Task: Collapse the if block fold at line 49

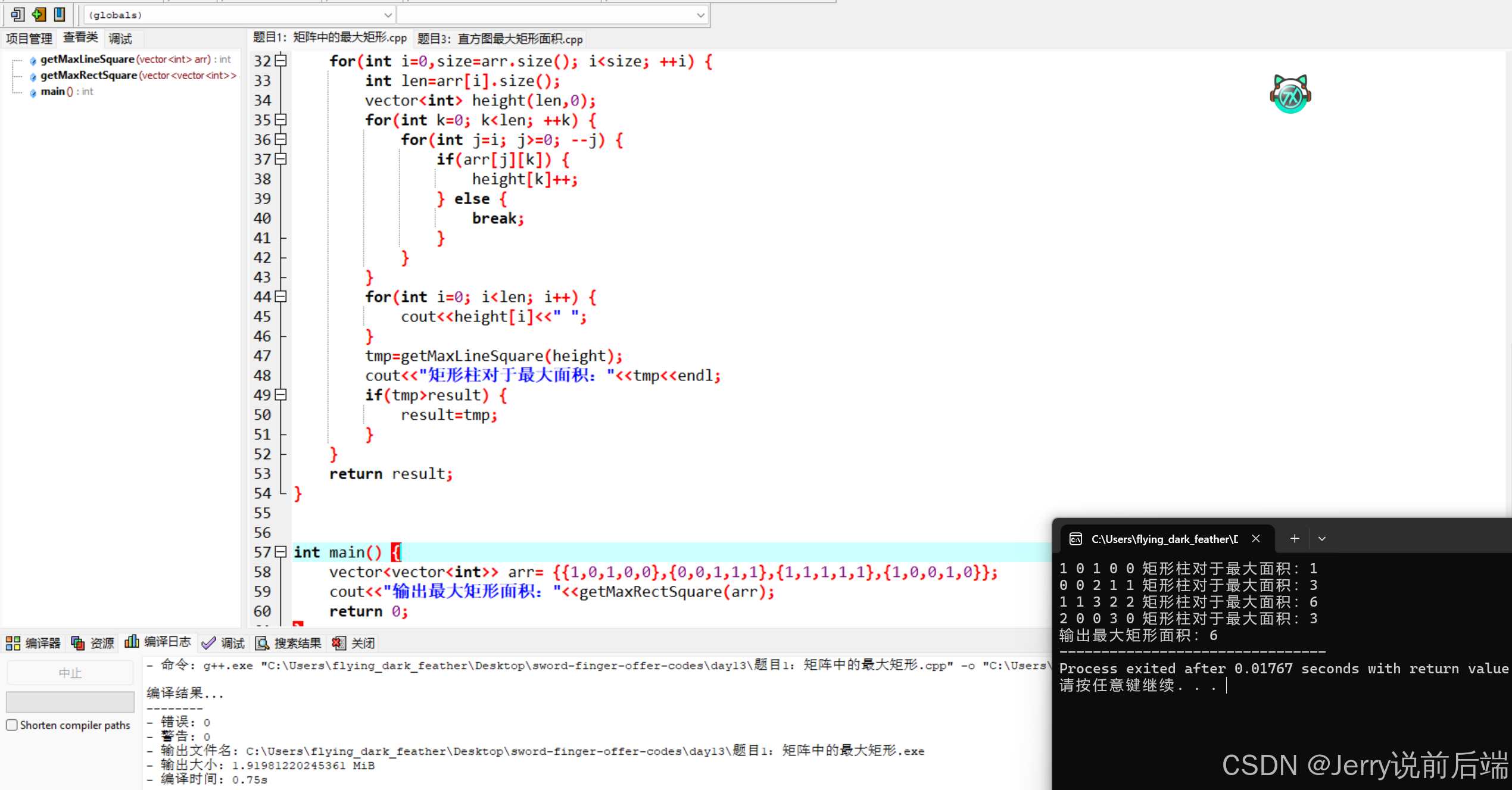Action: tap(281, 395)
